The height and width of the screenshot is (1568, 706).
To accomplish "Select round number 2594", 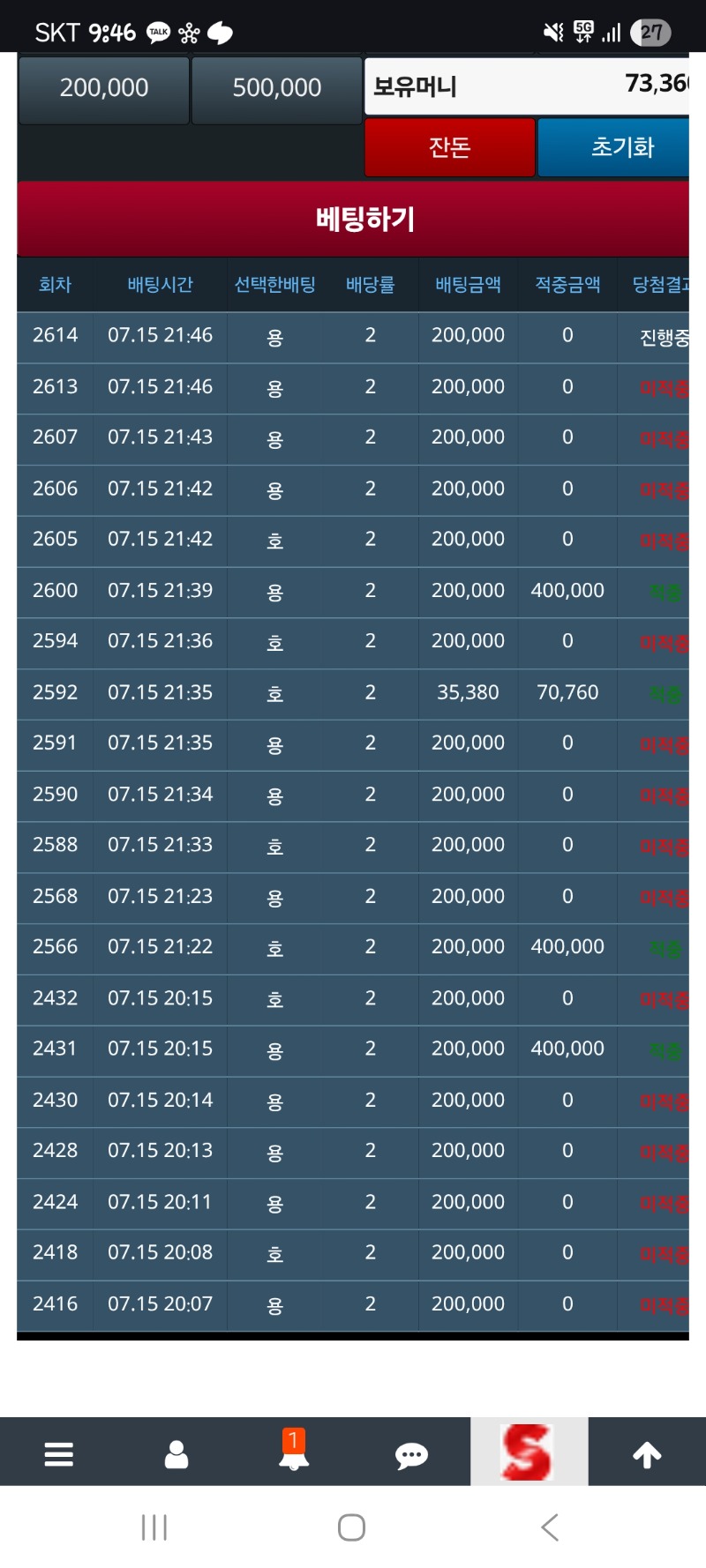I will pyautogui.click(x=55, y=640).
